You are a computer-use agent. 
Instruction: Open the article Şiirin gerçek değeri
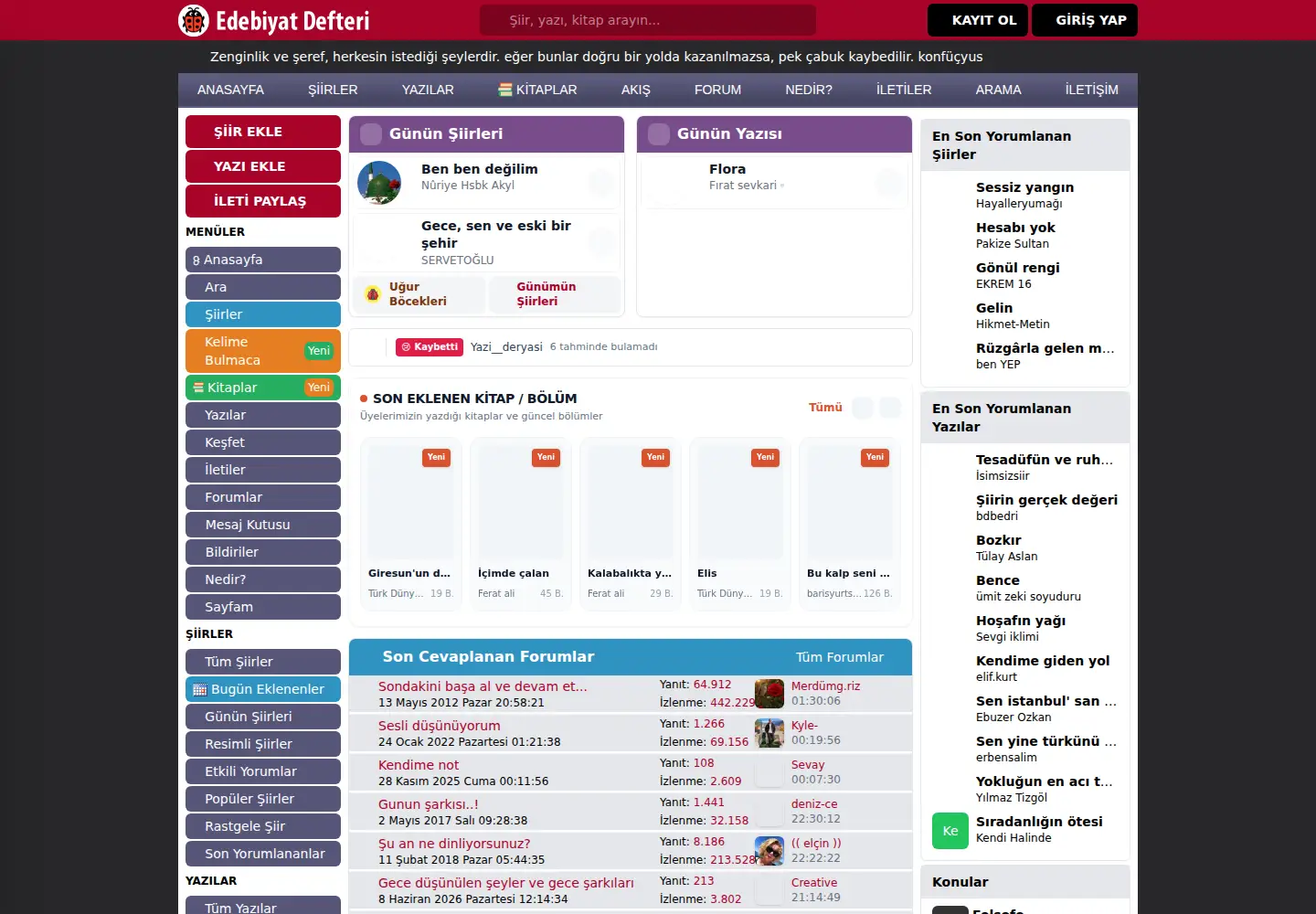tap(1046, 500)
